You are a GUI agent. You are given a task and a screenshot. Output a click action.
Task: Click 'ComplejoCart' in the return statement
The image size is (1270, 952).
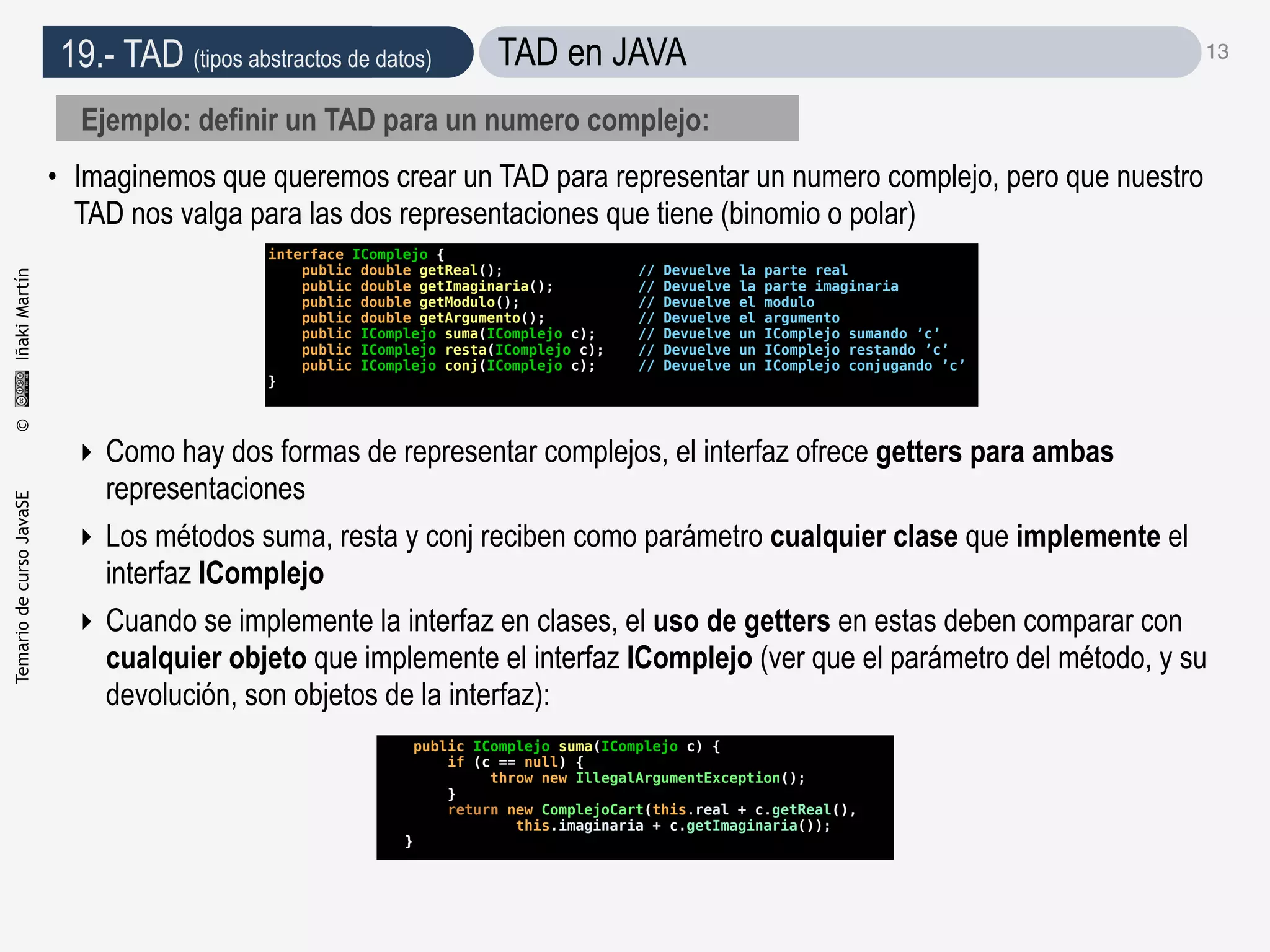(x=592, y=809)
